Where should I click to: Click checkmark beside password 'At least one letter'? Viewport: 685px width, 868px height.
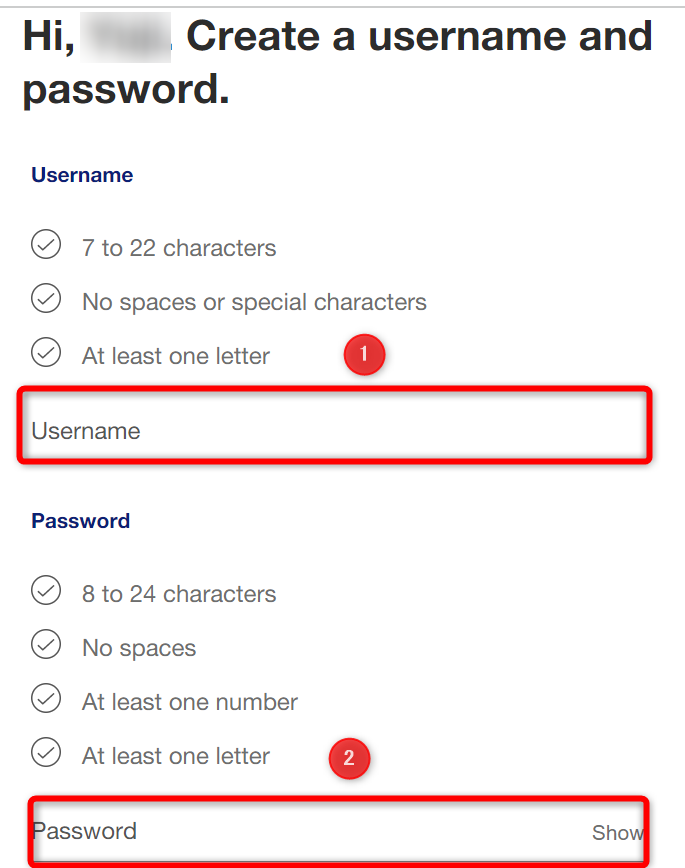click(46, 752)
